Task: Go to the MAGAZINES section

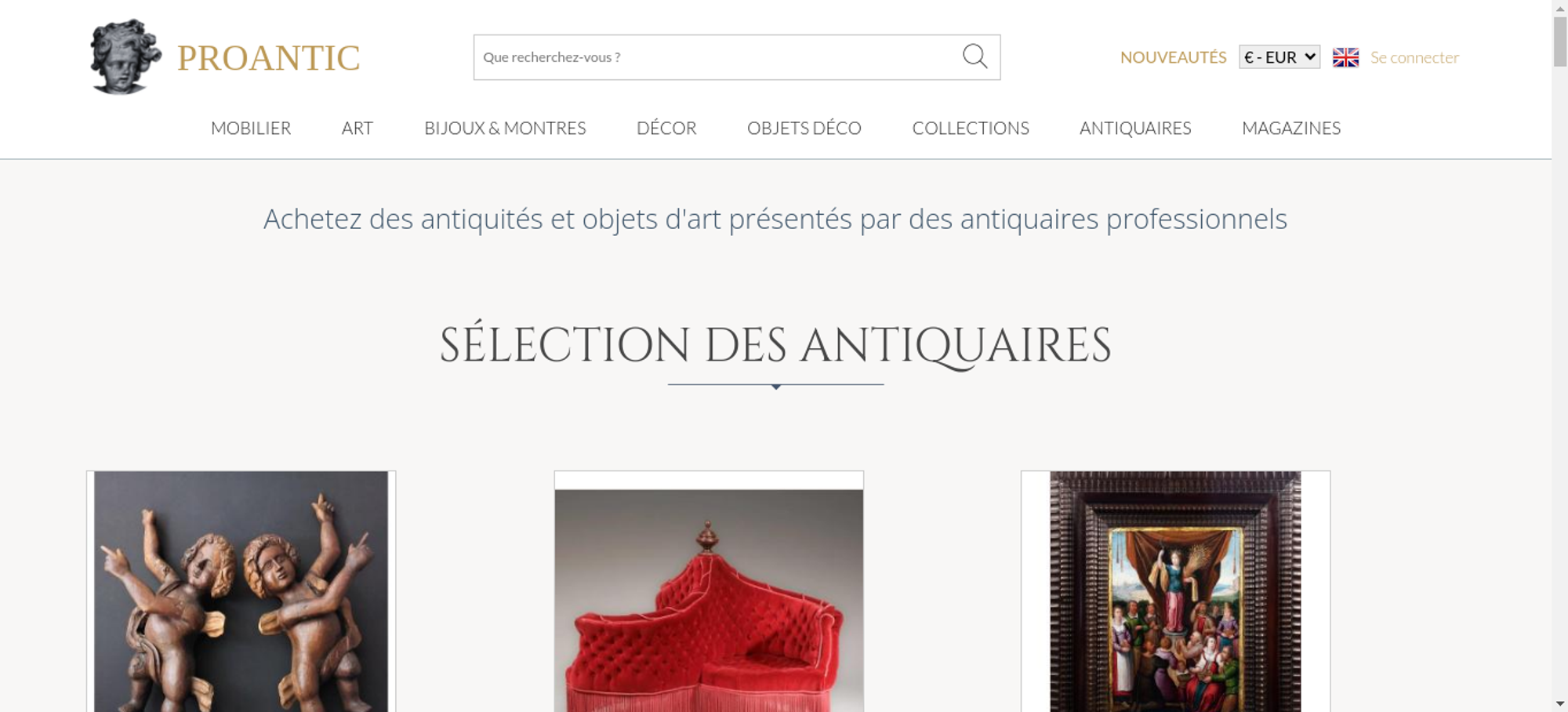Action: tap(1291, 128)
